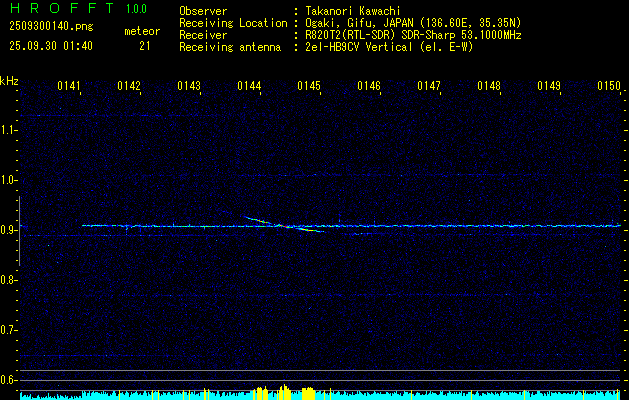Click the observer name Takanori Kawachi
629x400 pixels.
pyautogui.click(x=353, y=11)
